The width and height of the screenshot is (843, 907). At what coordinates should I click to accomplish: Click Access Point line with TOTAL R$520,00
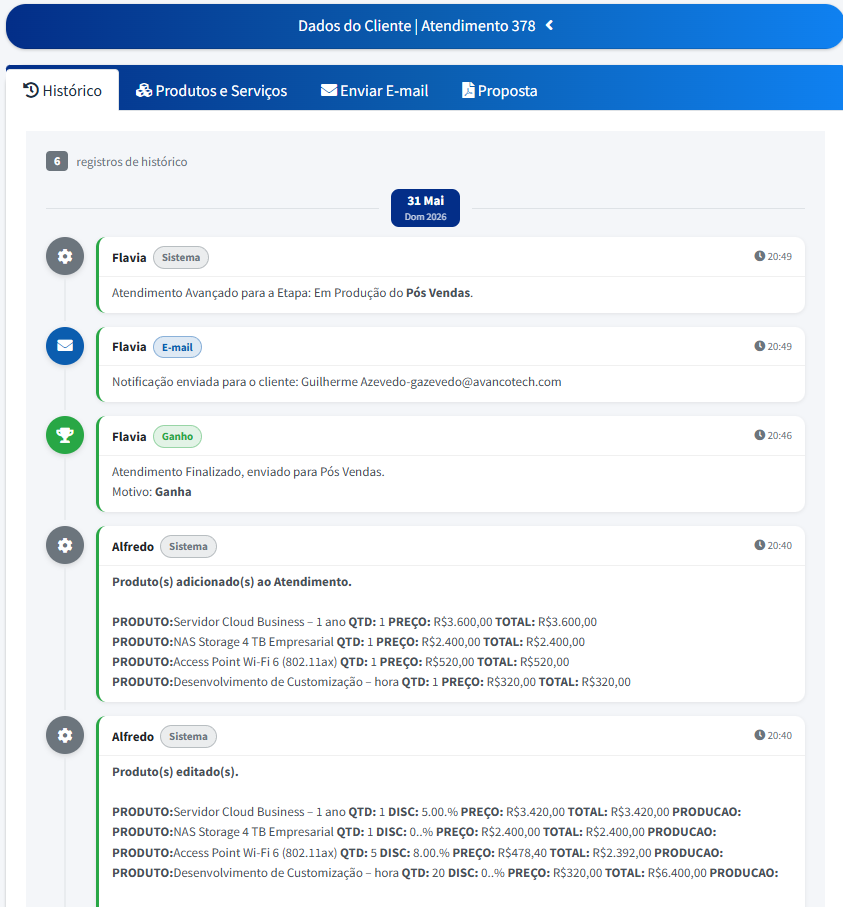point(340,662)
